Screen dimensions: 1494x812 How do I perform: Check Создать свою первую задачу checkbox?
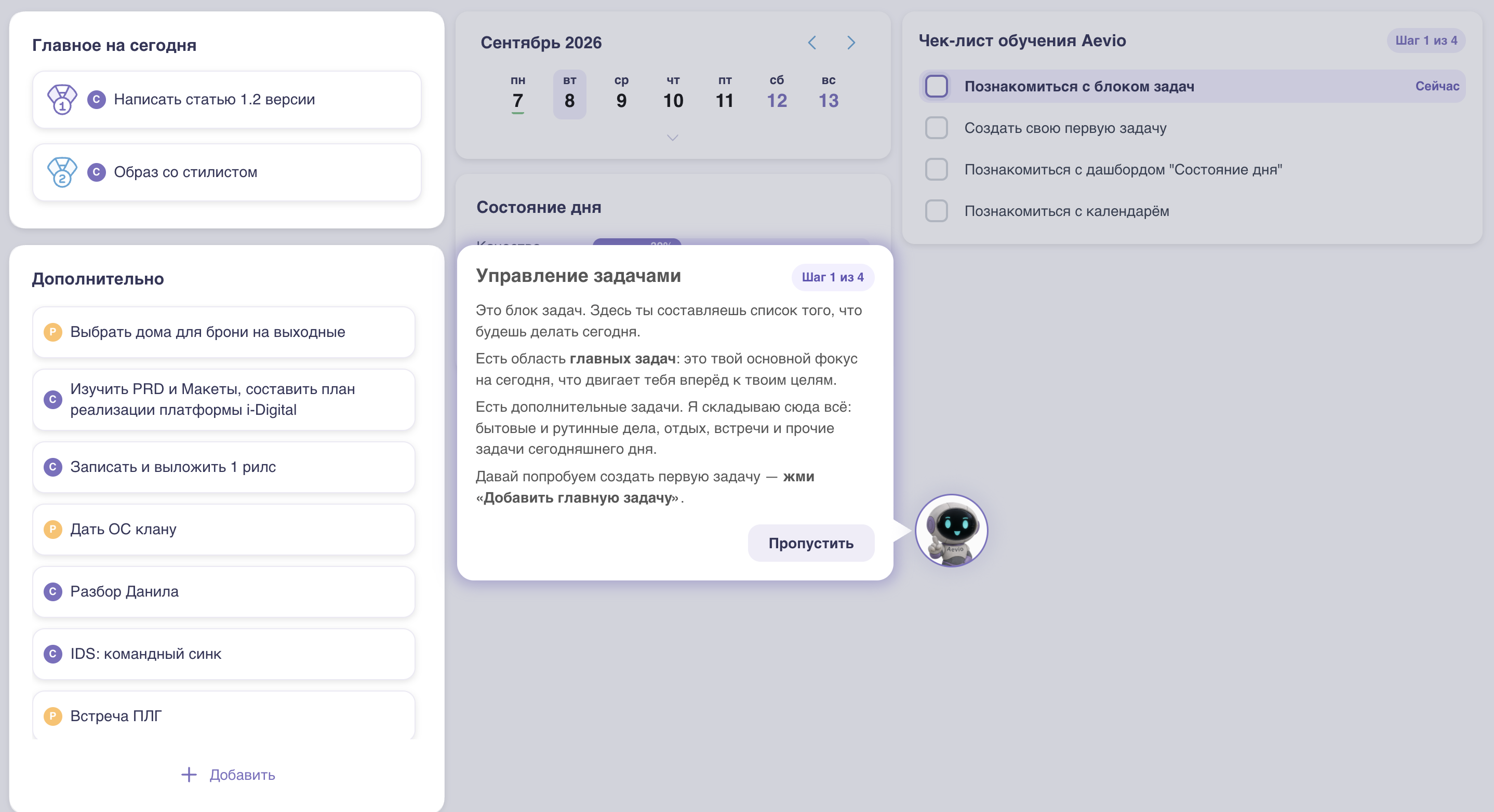point(936,128)
